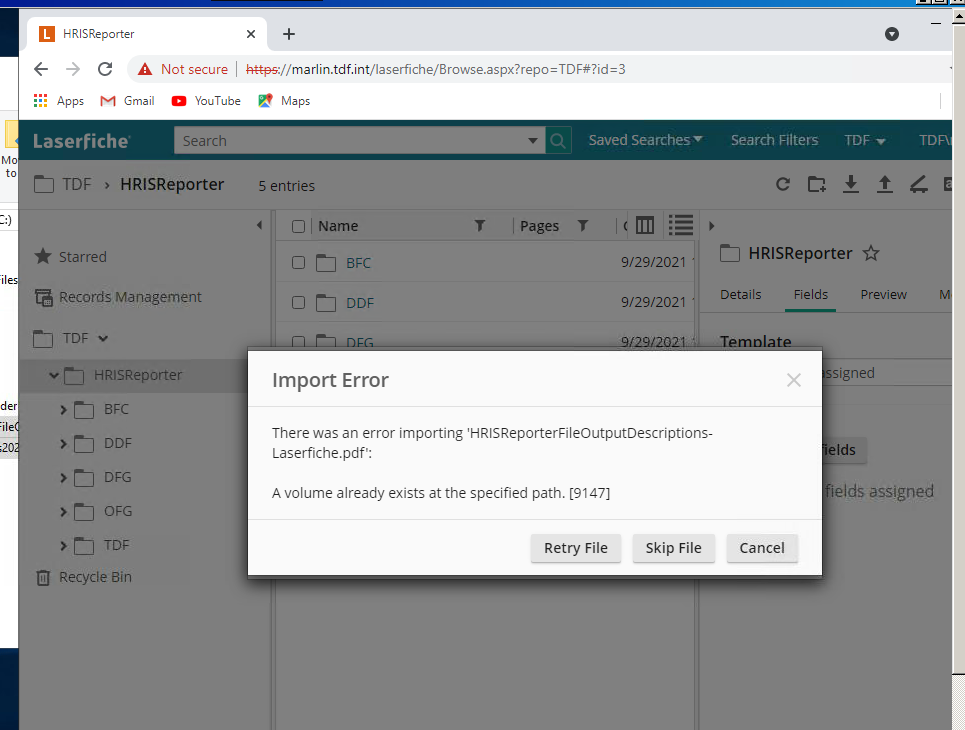Expand BFC tree node
965x730 pixels.
pos(63,409)
